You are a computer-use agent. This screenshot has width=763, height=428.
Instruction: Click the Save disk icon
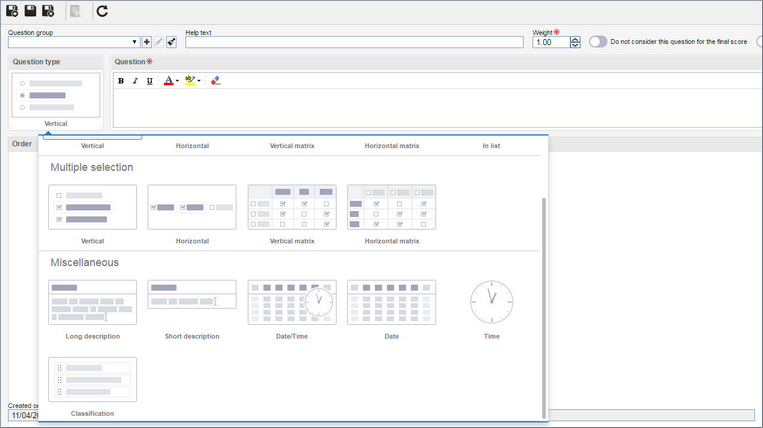pos(30,11)
